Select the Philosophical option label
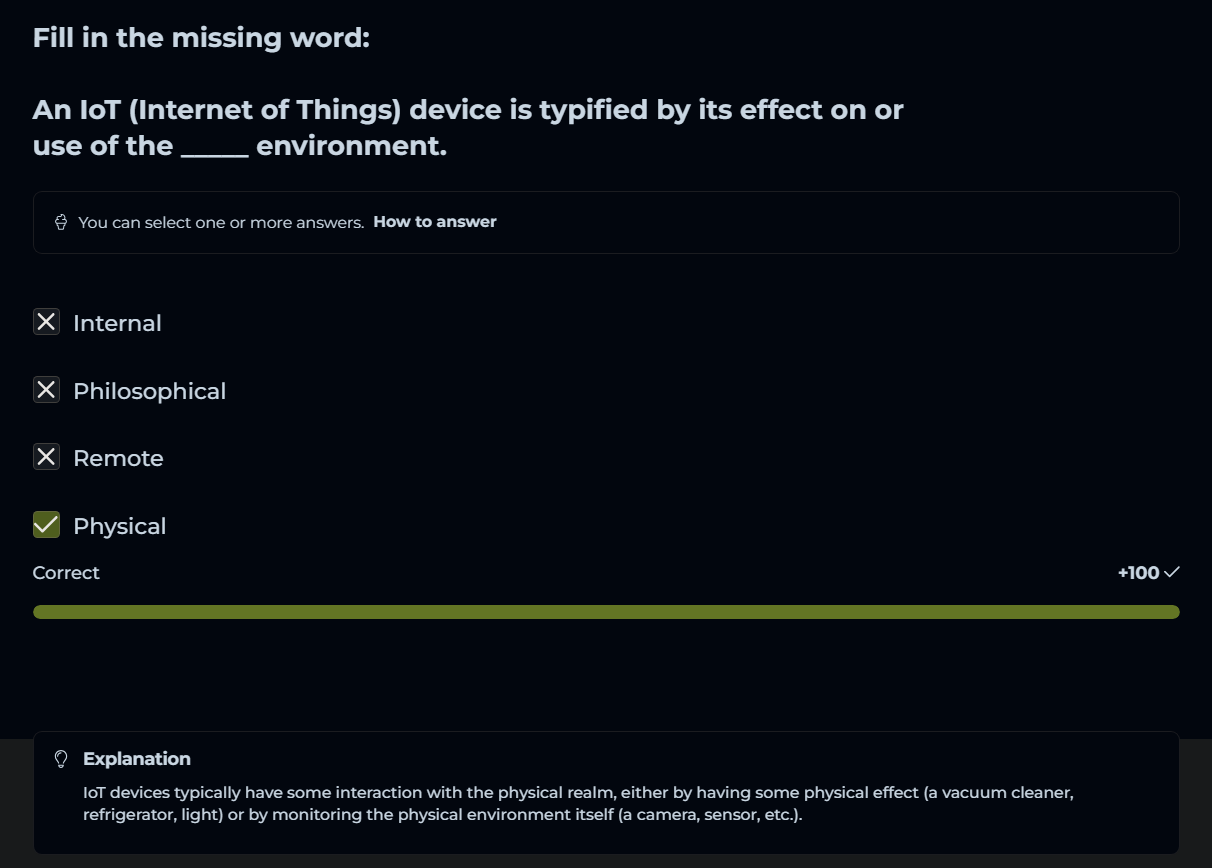The width and height of the screenshot is (1212, 868). coord(149,391)
